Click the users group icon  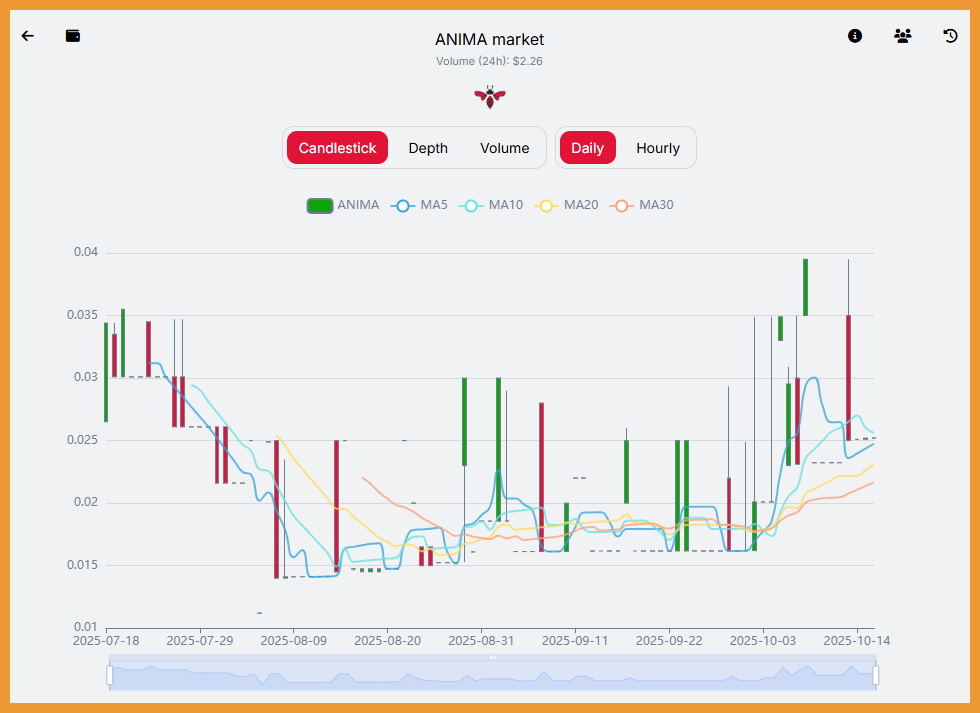[903, 36]
